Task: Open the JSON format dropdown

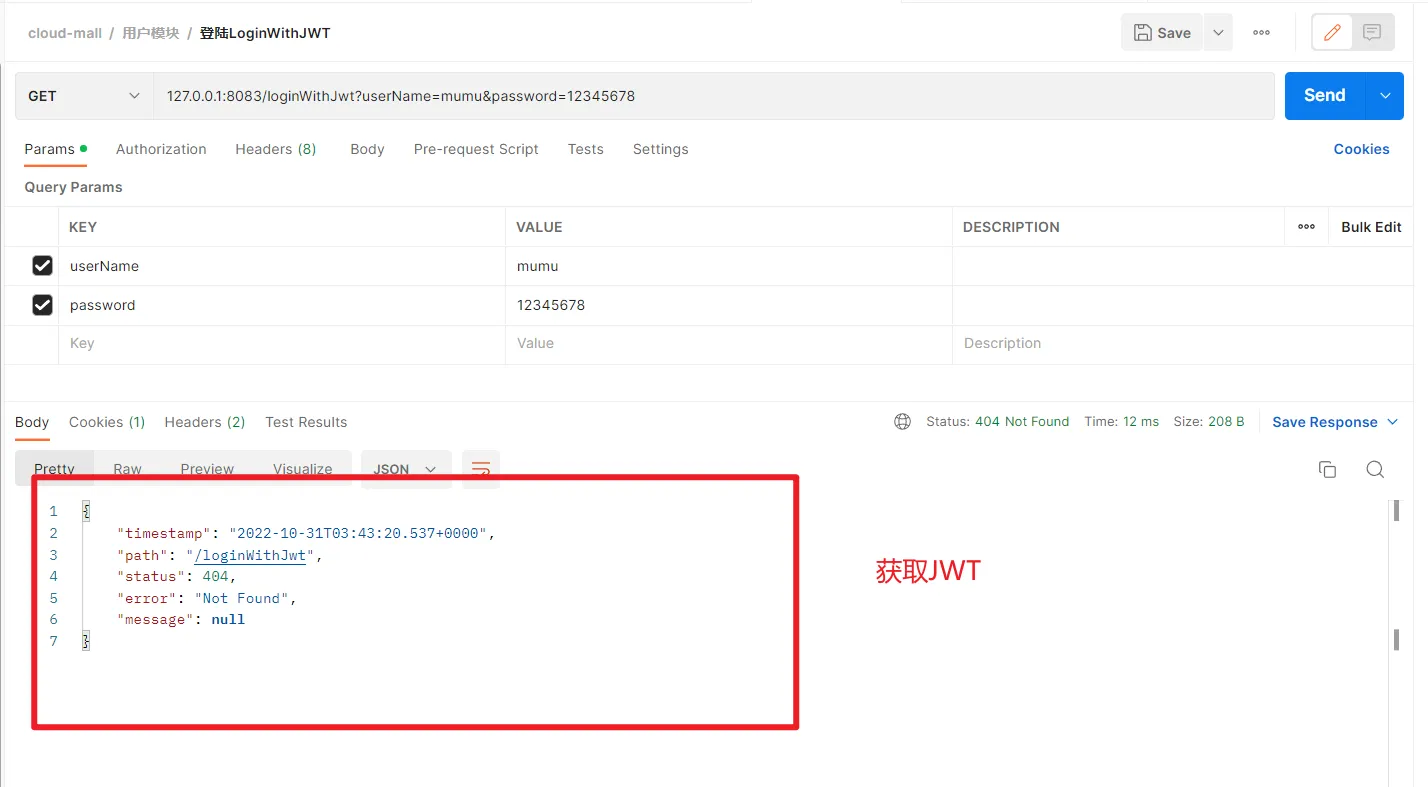Action: coord(405,469)
